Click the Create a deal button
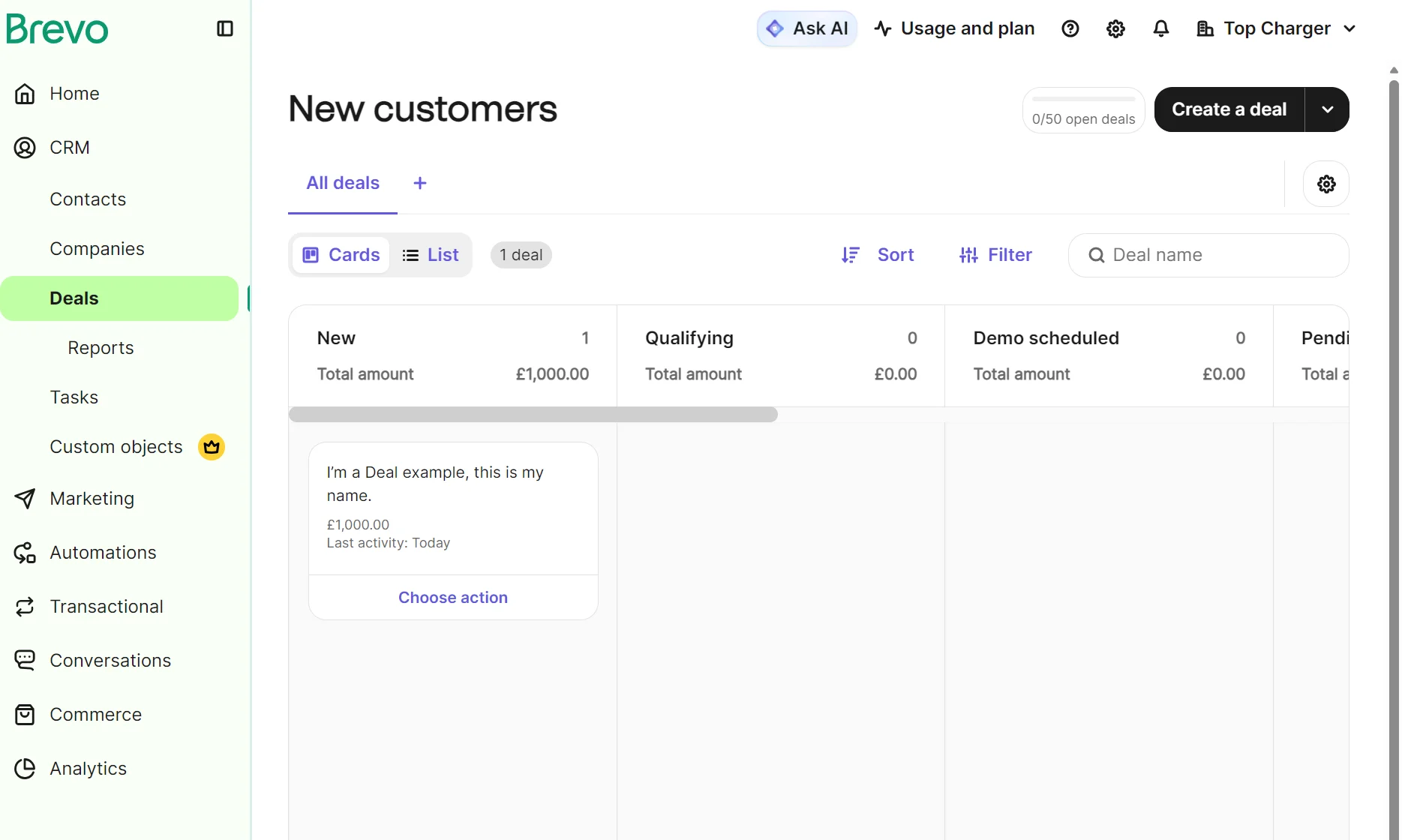1402x840 pixels. coord(1229,109)
